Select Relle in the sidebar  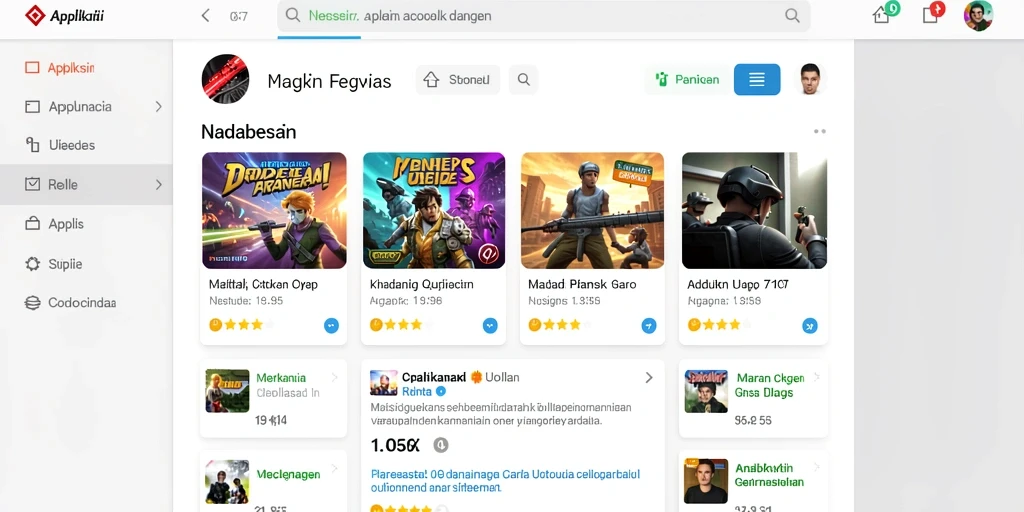point(86,185)
